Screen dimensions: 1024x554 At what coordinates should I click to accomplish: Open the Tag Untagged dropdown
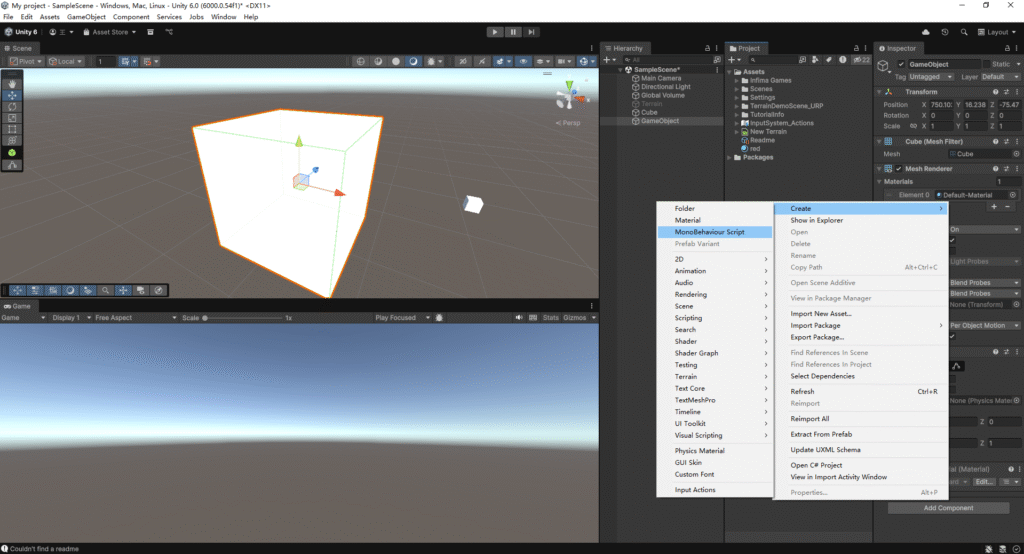coord(931,76)
